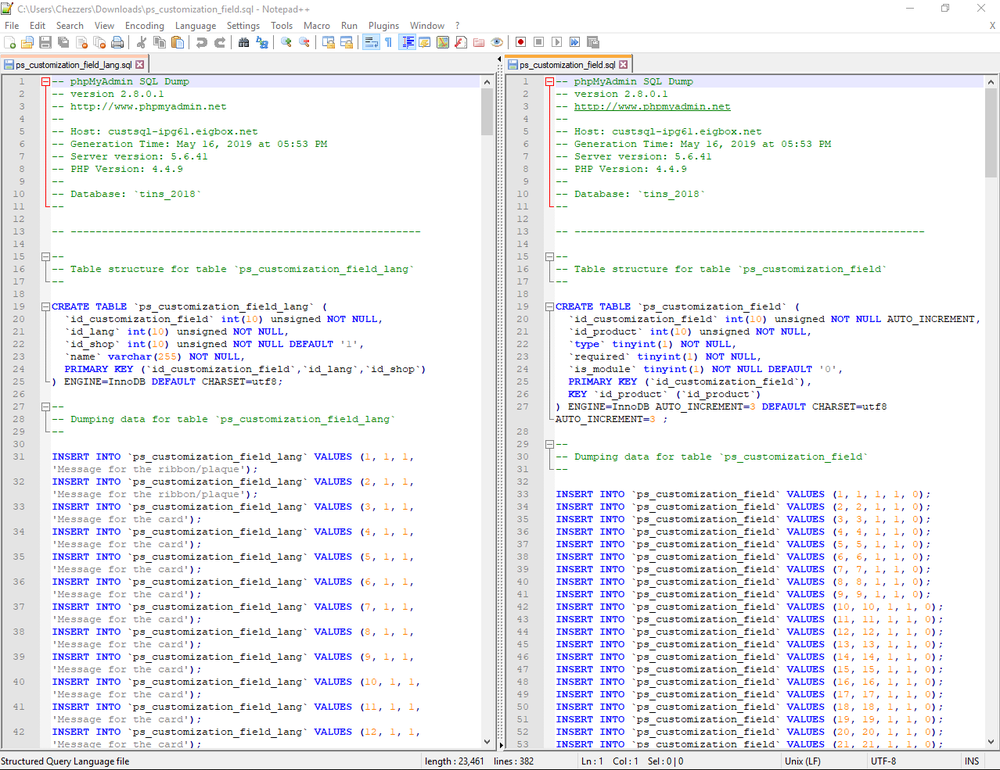
Task: Open the Encoding menu
Action: tap(144, 25)
